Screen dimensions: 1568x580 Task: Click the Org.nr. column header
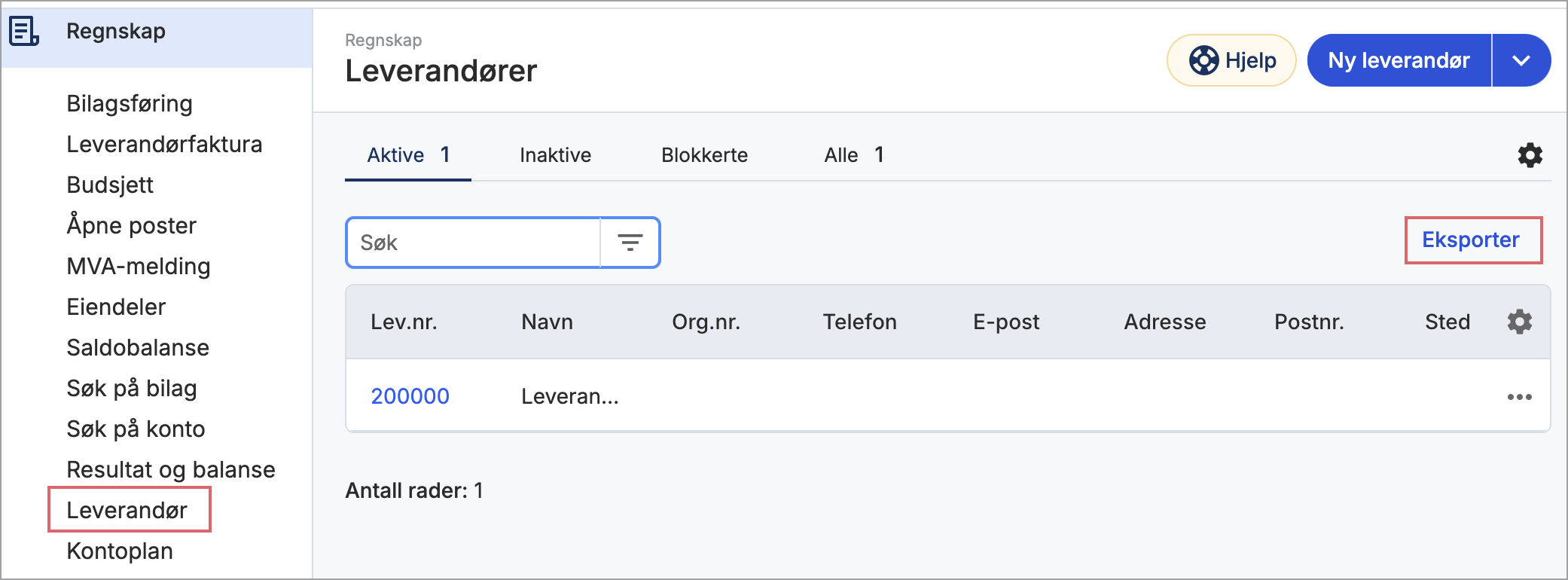click(x=706, y=322)
